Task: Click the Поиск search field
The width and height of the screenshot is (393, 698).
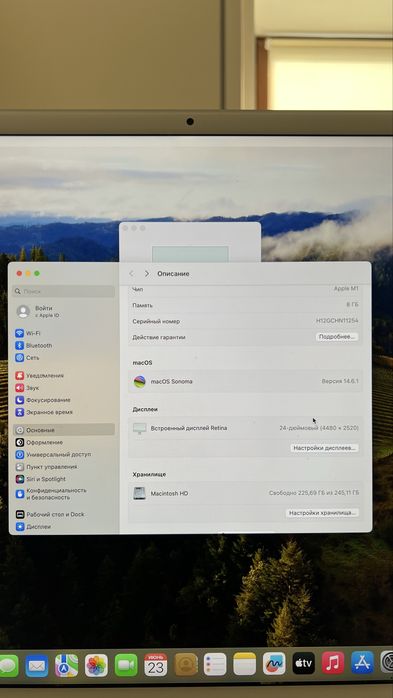Action: tap(64, 292)
